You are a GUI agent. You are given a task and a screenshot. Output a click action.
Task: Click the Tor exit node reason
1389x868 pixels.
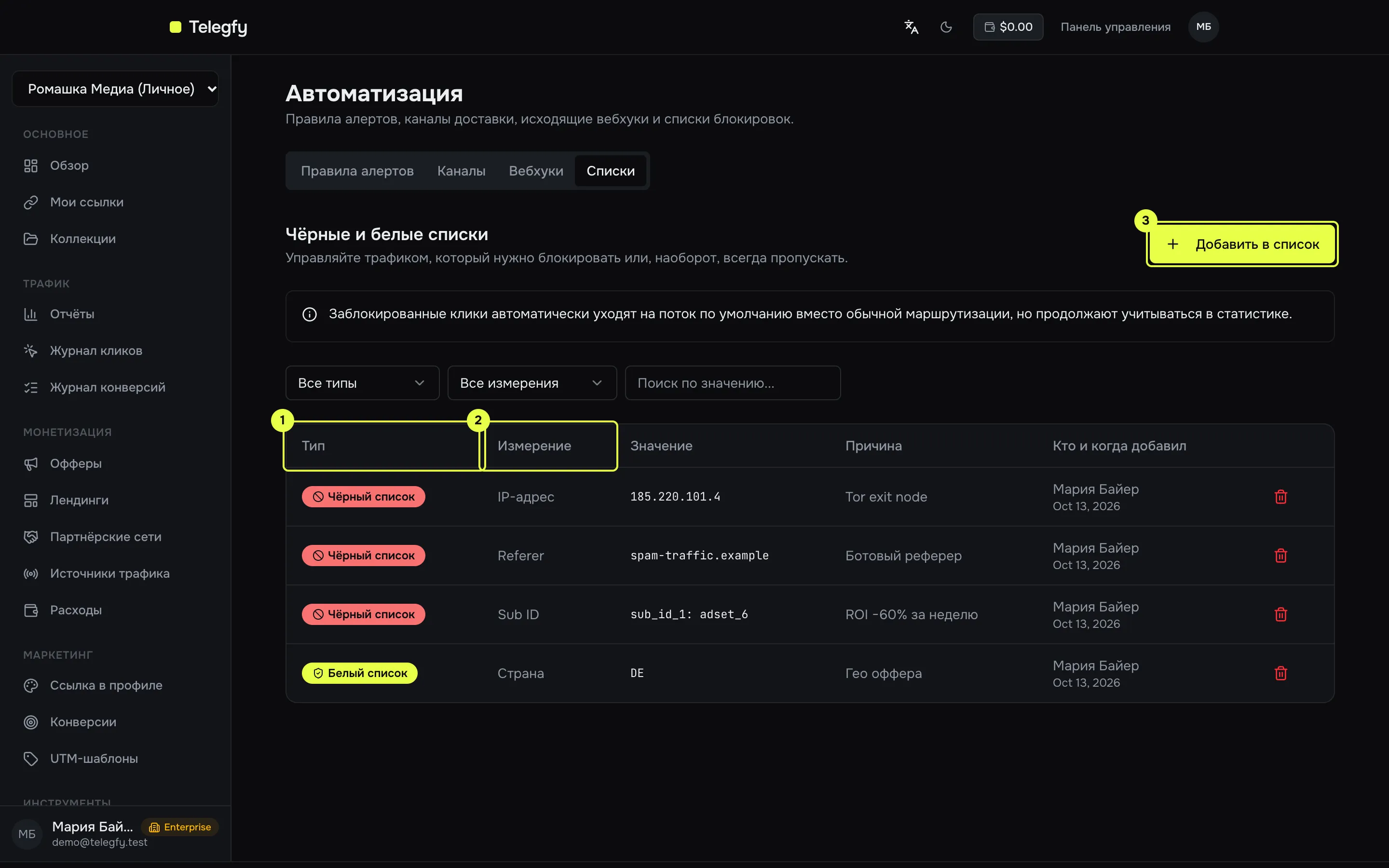[885, 497]
